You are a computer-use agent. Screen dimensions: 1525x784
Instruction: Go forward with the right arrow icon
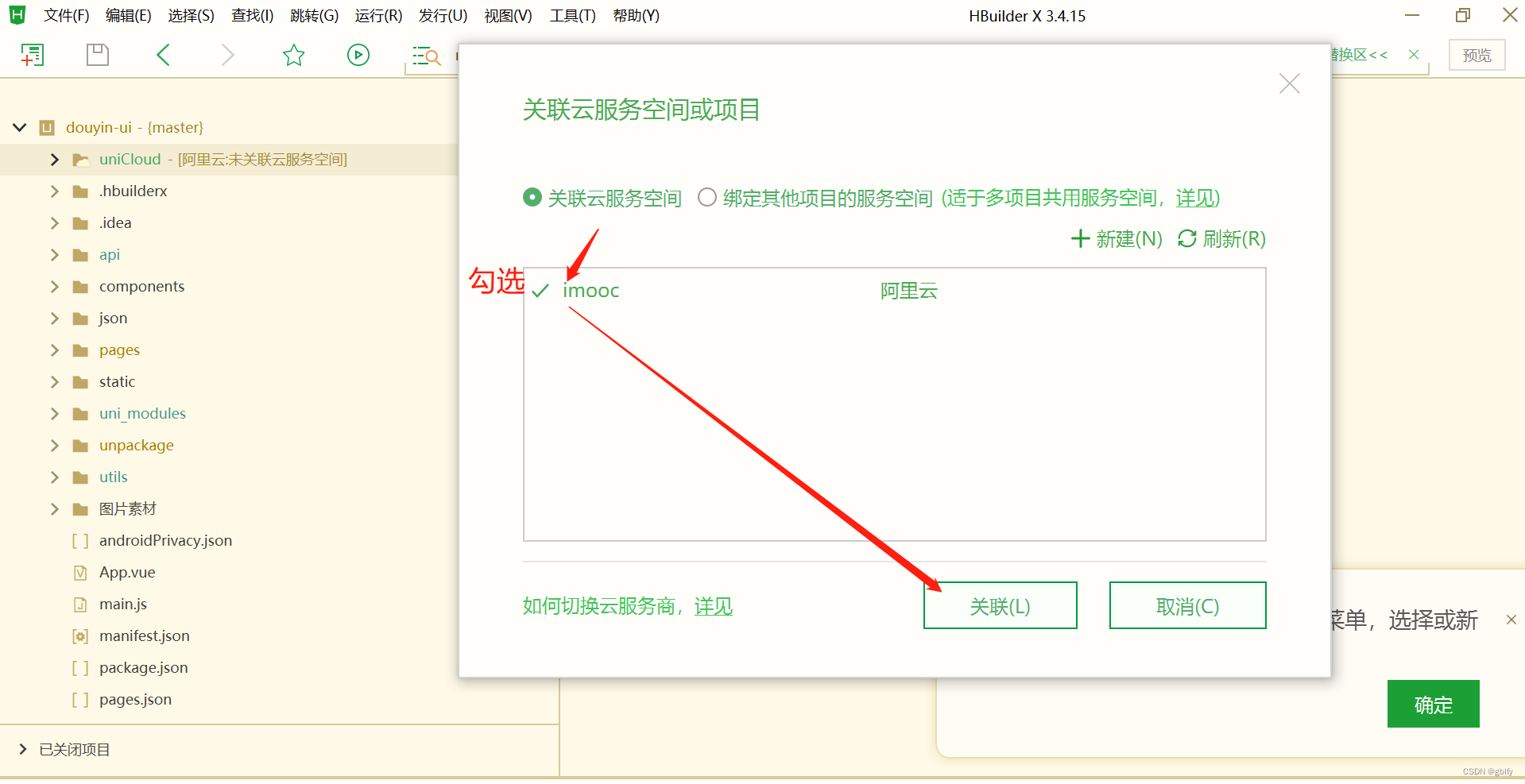tap(227, 55)
